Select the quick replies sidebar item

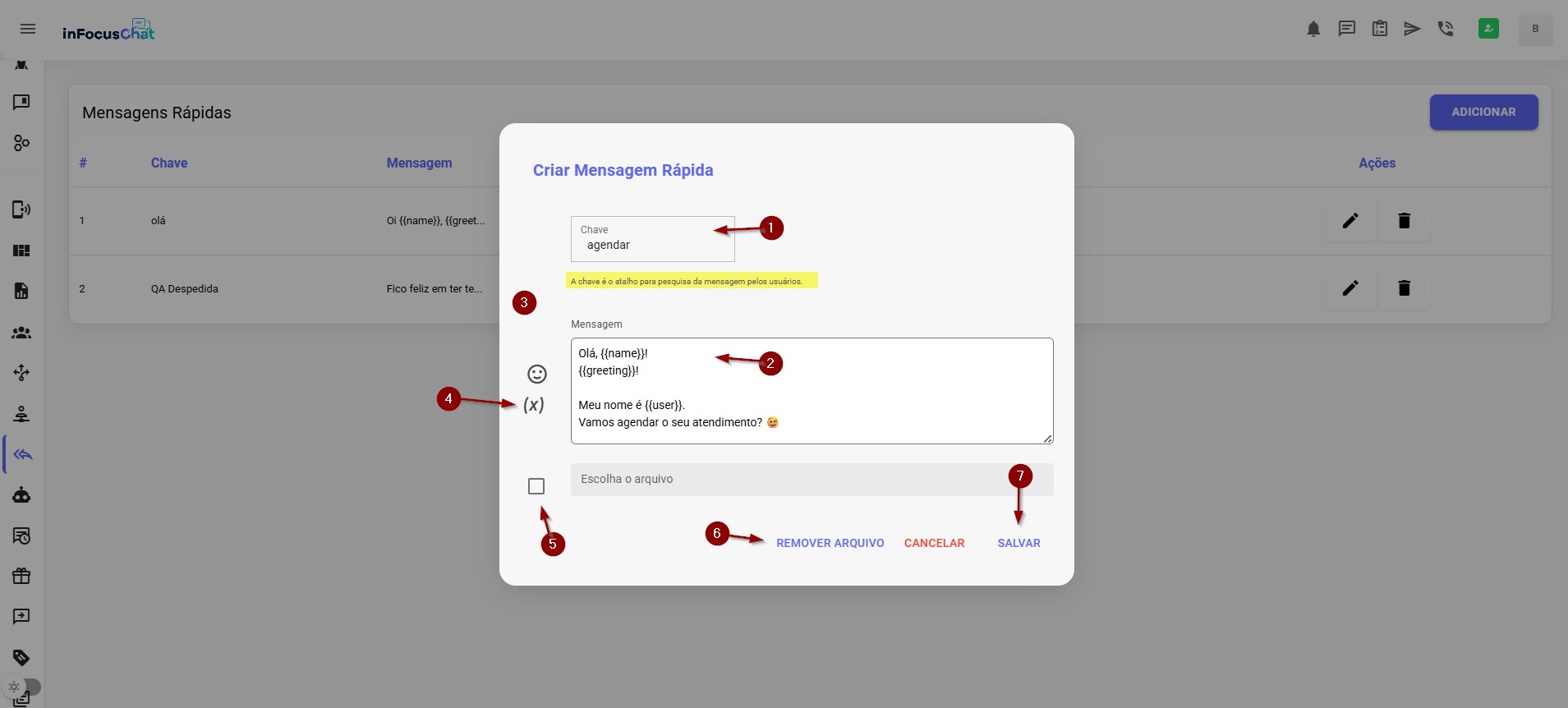22,455
